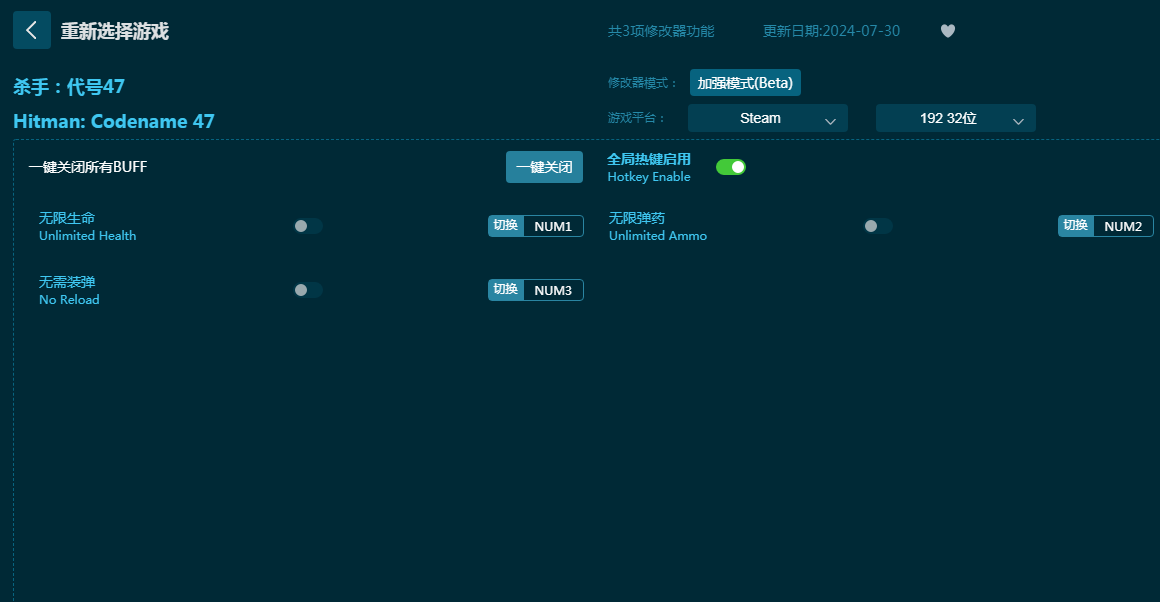This screenshot has width=1160, height=602.
Task: Click the NUM1 hotkey field
Action: (553, 226)
